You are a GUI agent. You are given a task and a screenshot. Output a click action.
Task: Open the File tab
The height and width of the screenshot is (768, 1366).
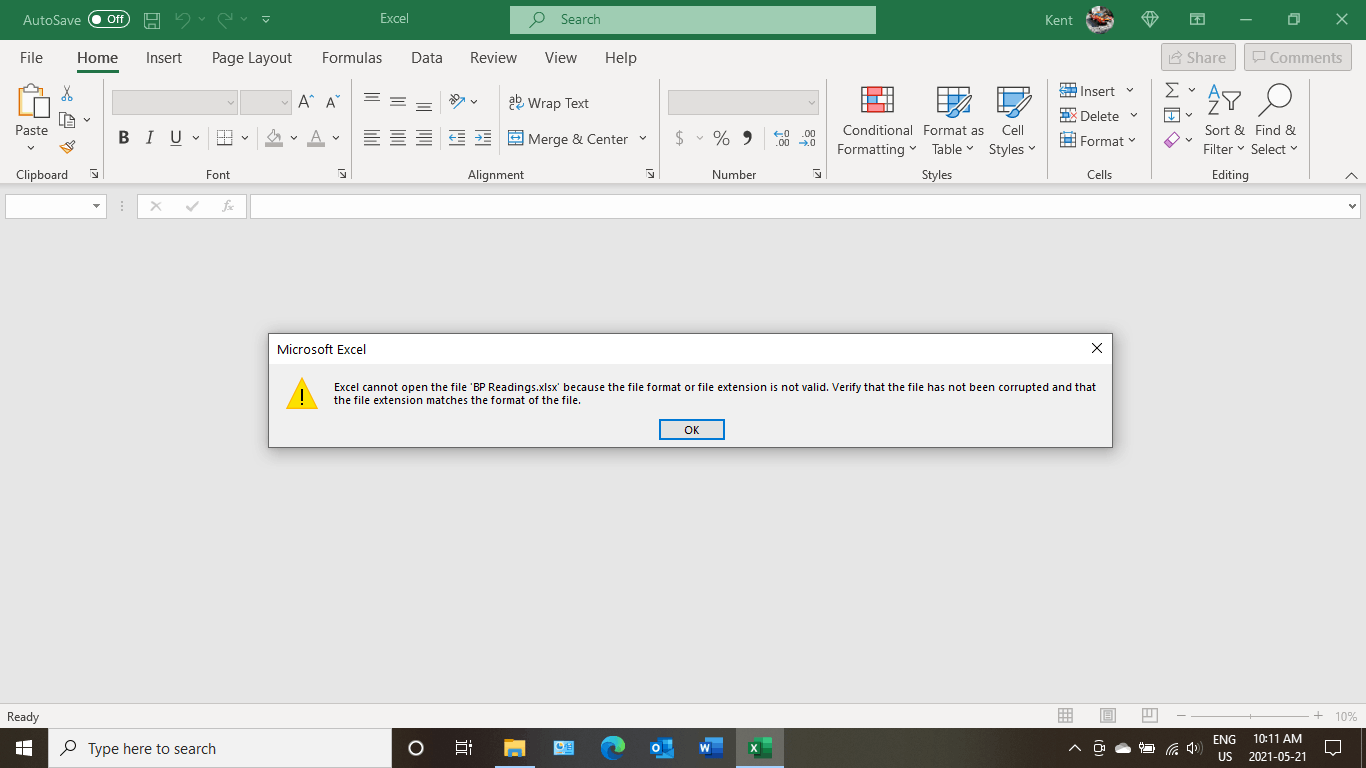tap(31, 58)
